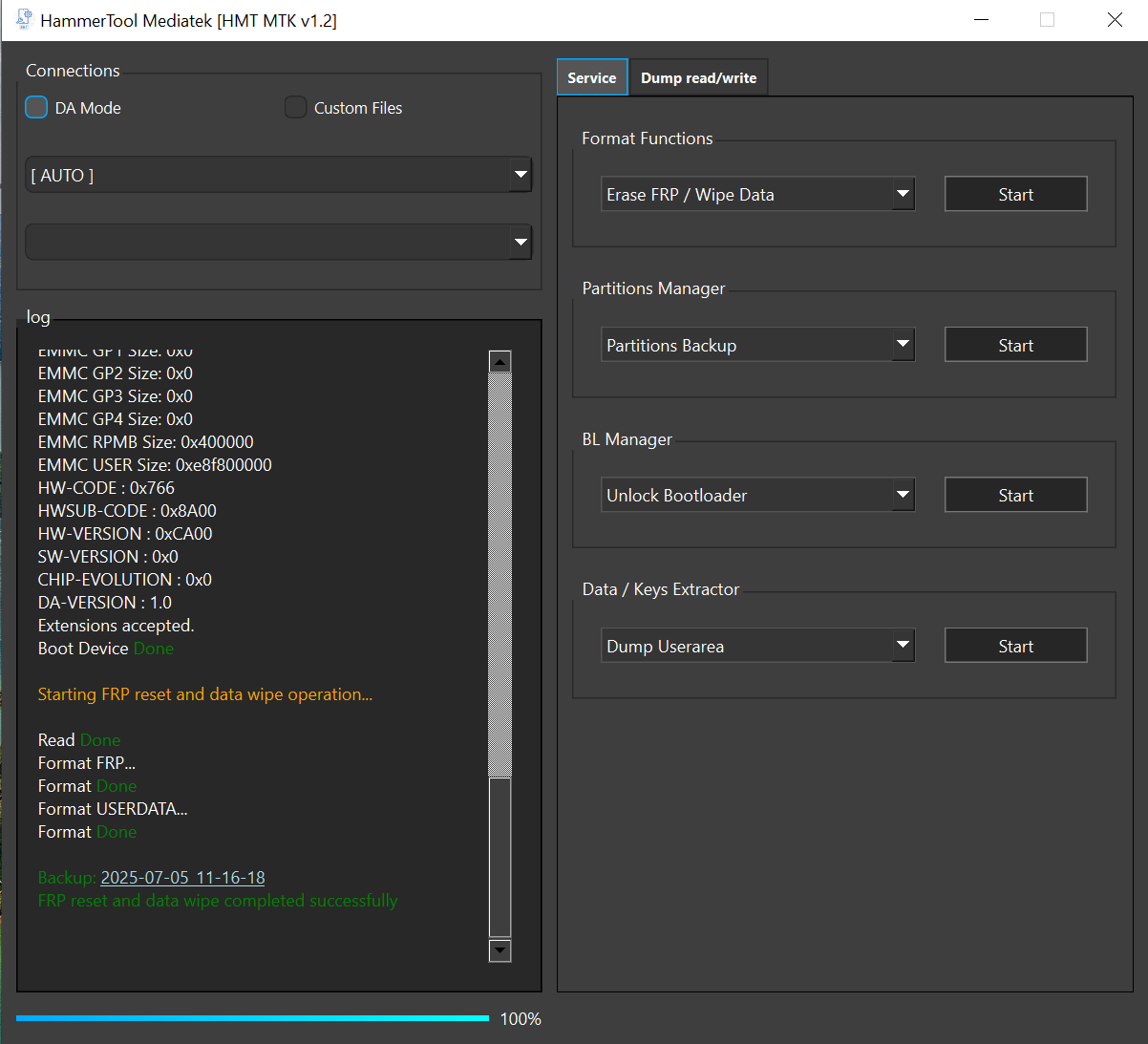Switch to the Service tab
Screen dimensions: 1148x1044
click(x=592, y=77)
